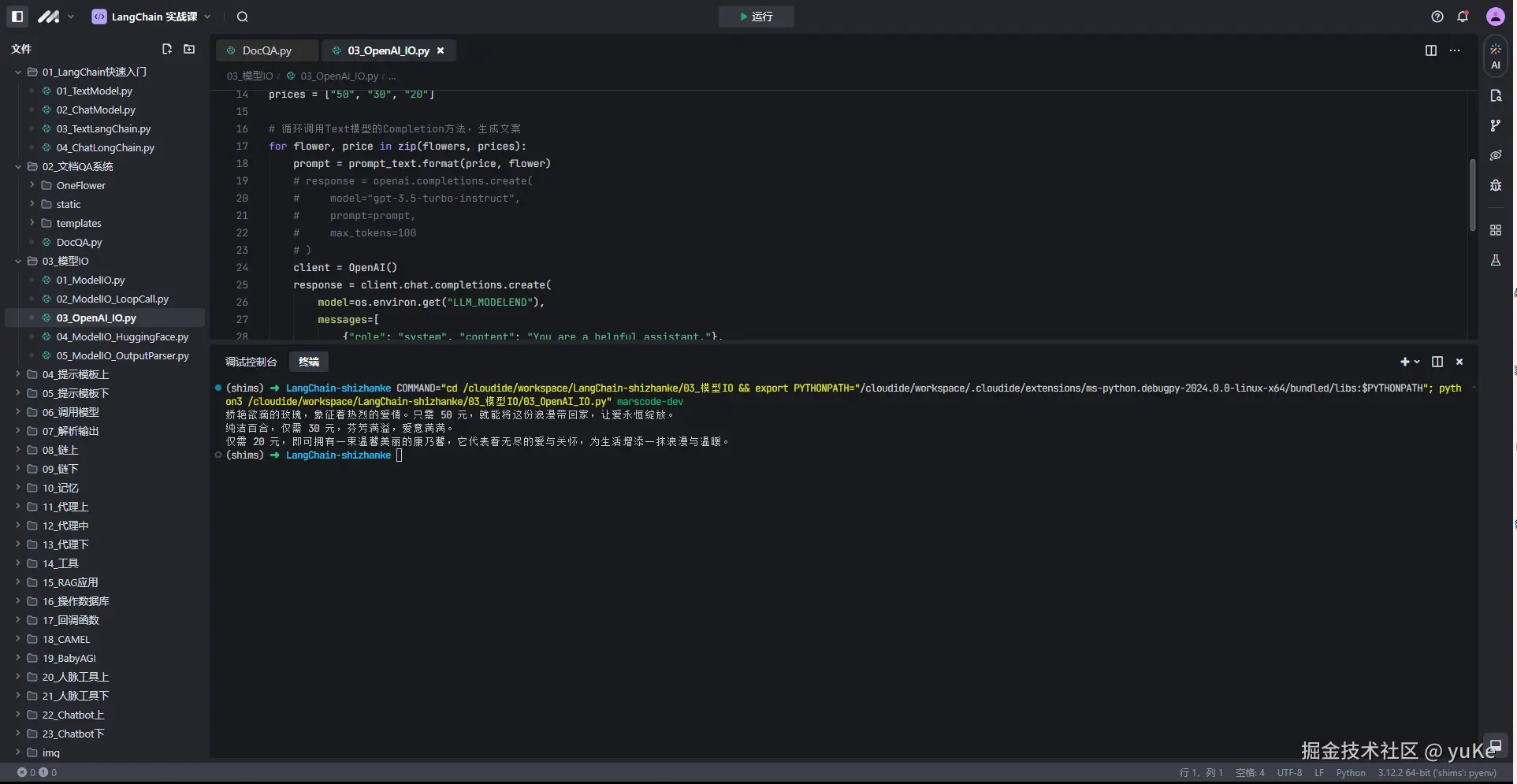The width and height of the screenshot is (1517, 784).
Task: Split the terminal panel
Action: 1437,362
